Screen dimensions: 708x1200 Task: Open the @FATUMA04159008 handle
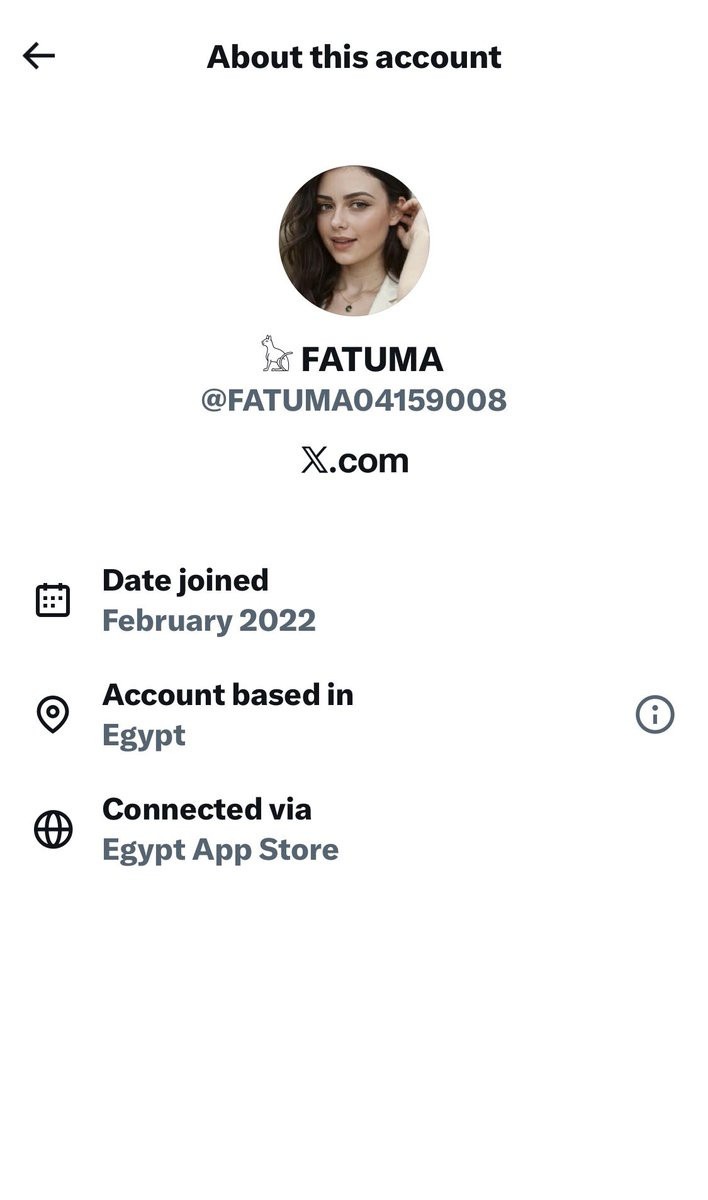point(354,401)
